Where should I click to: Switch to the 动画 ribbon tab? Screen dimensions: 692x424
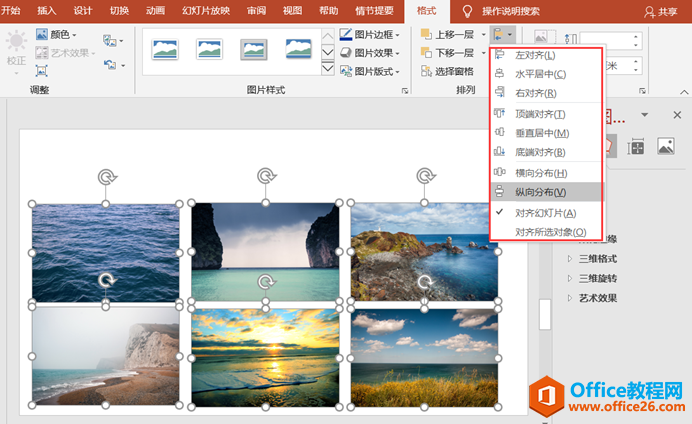point(155,11)
